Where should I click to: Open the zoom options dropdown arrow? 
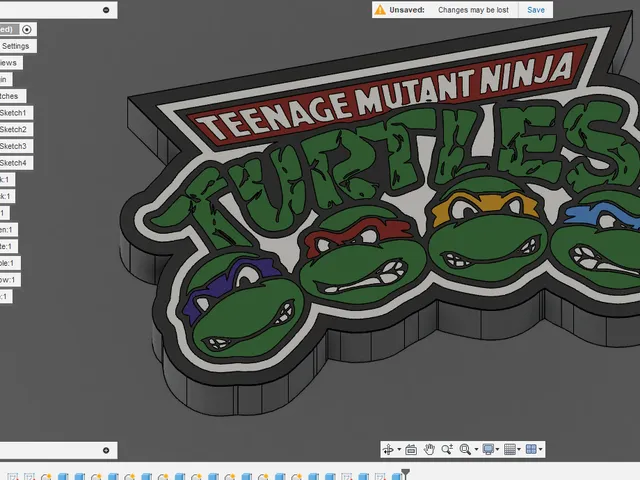[476, 449]
